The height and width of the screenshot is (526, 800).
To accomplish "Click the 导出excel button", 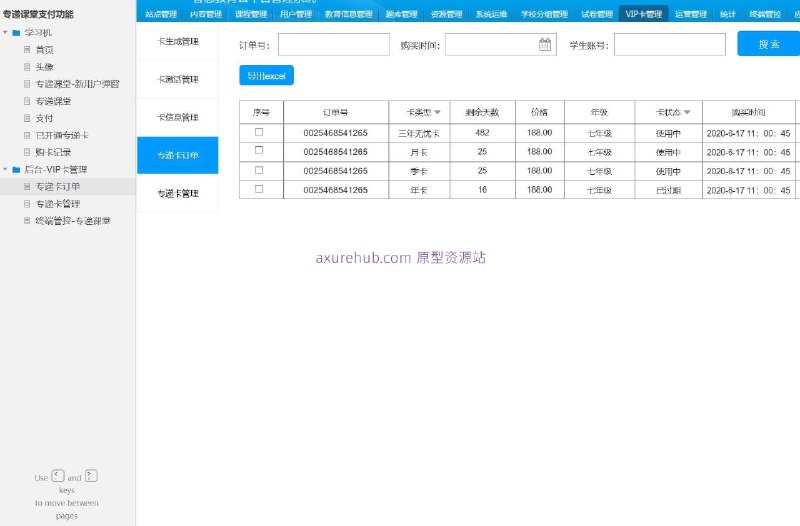I will [x=266, y=76].
